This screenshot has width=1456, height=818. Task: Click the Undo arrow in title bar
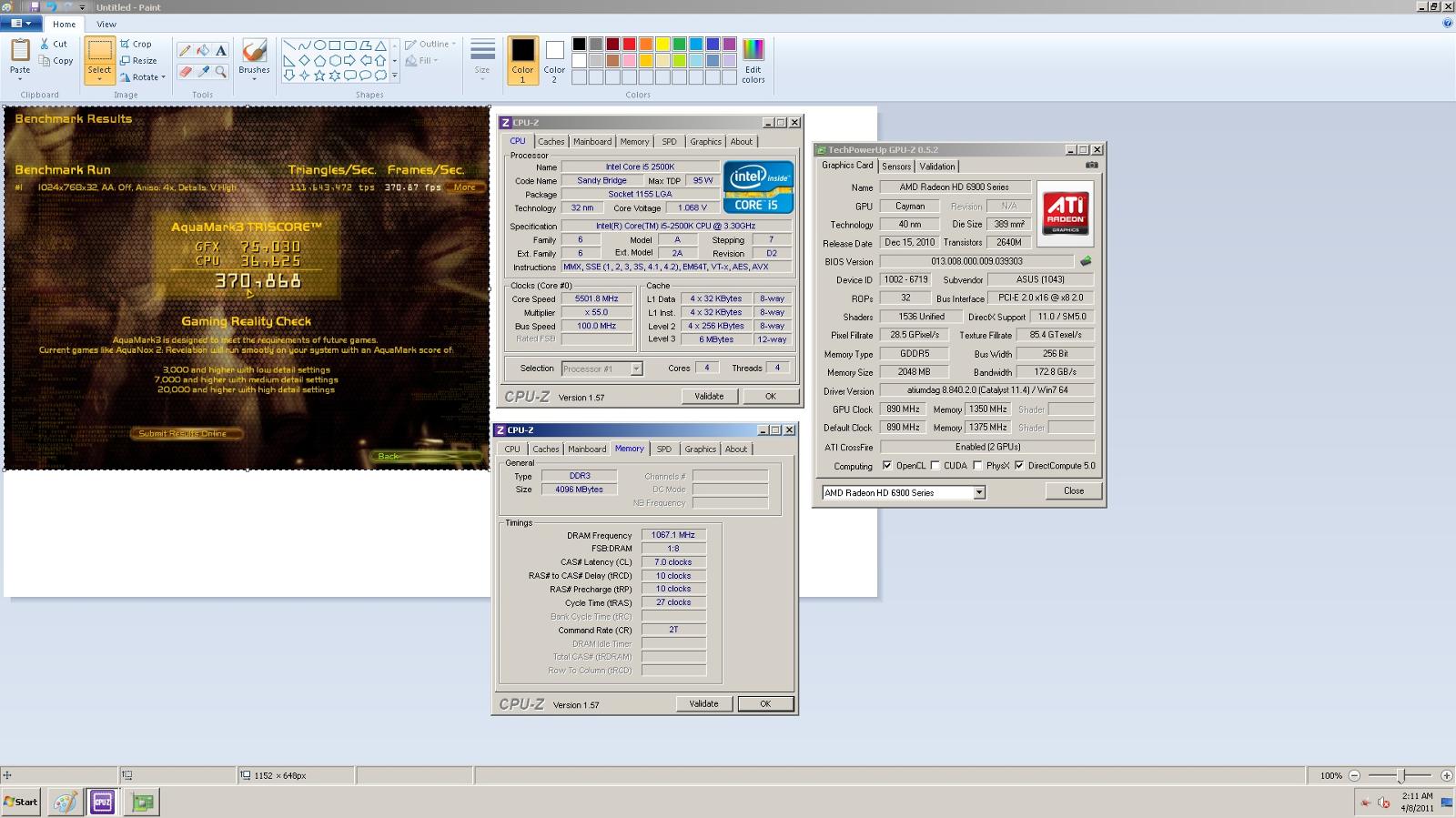click(51, 7)
